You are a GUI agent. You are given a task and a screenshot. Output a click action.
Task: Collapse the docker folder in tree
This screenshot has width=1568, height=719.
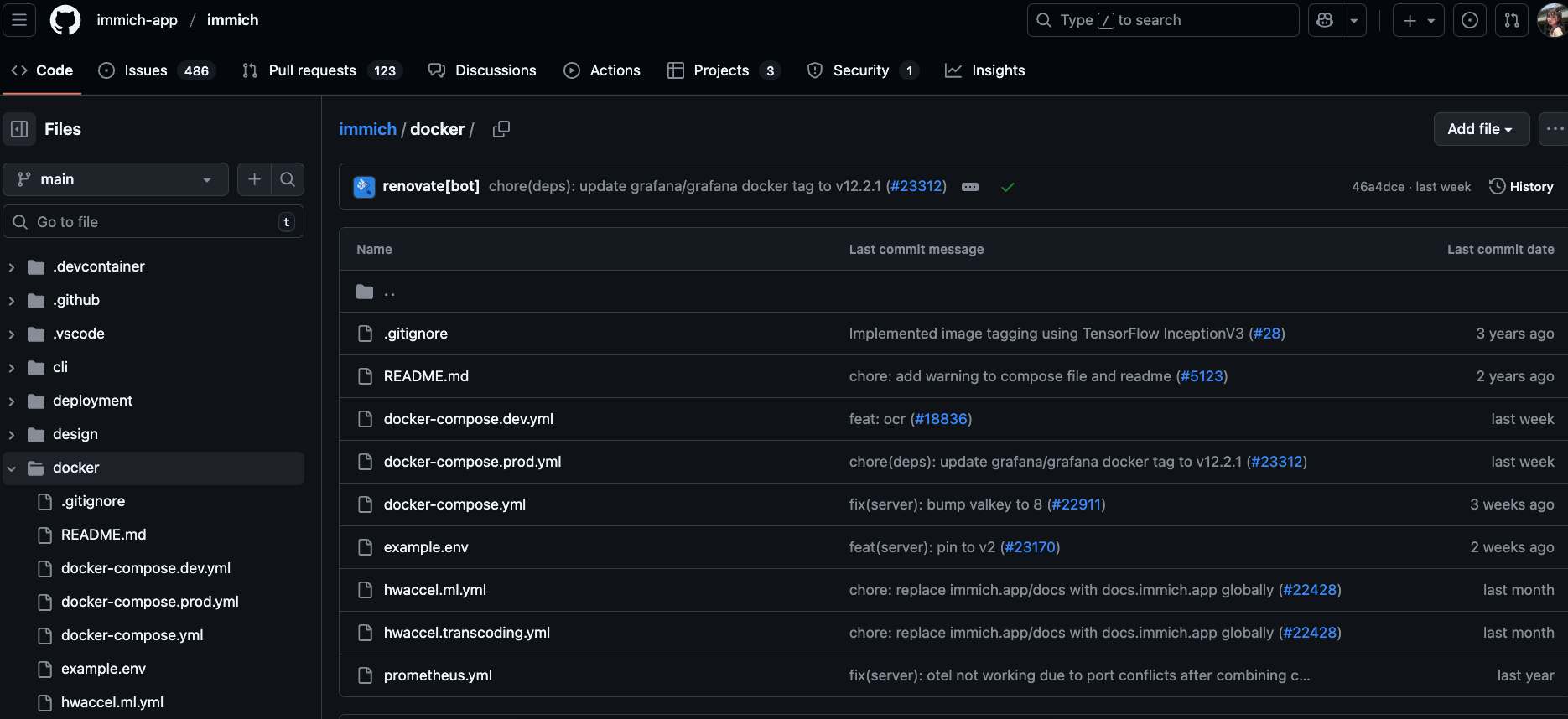(12, 468)
